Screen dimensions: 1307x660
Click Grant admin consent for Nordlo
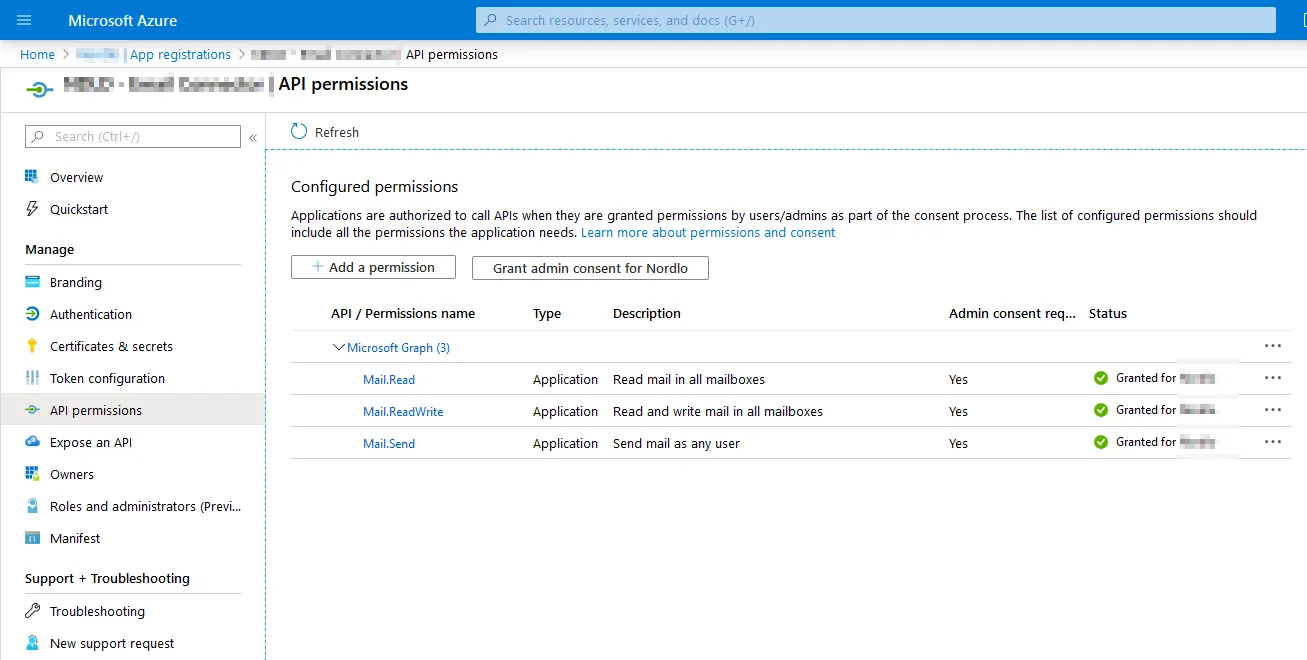click(590, 268)
